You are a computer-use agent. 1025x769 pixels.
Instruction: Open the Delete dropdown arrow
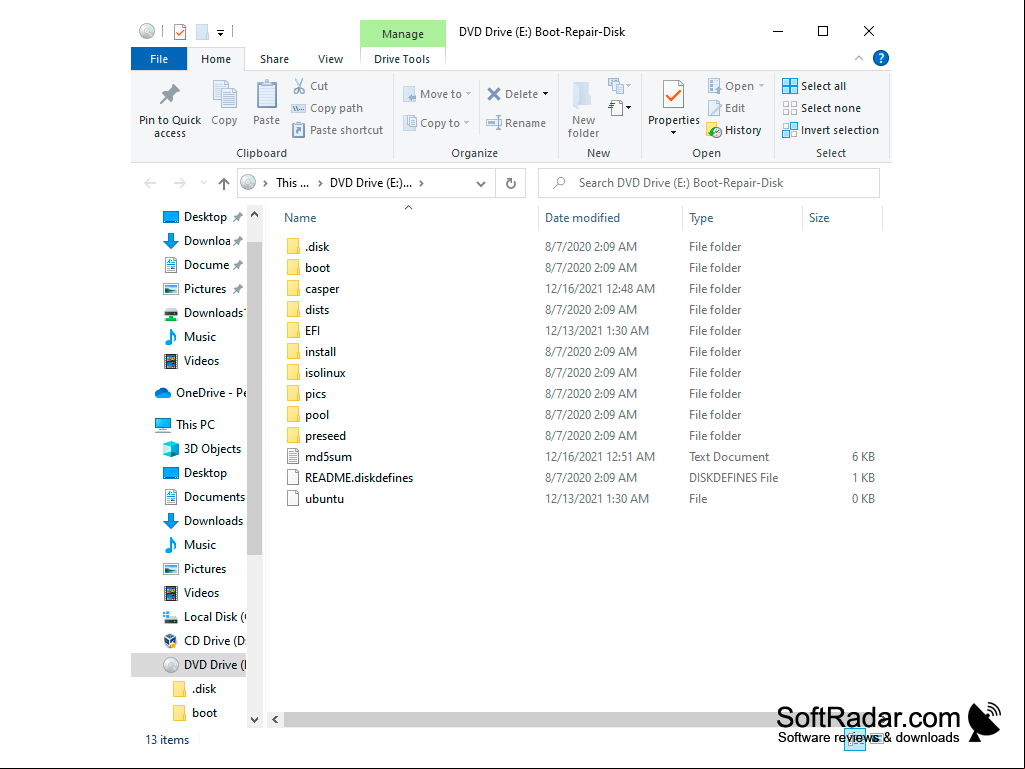click(546, 94)
